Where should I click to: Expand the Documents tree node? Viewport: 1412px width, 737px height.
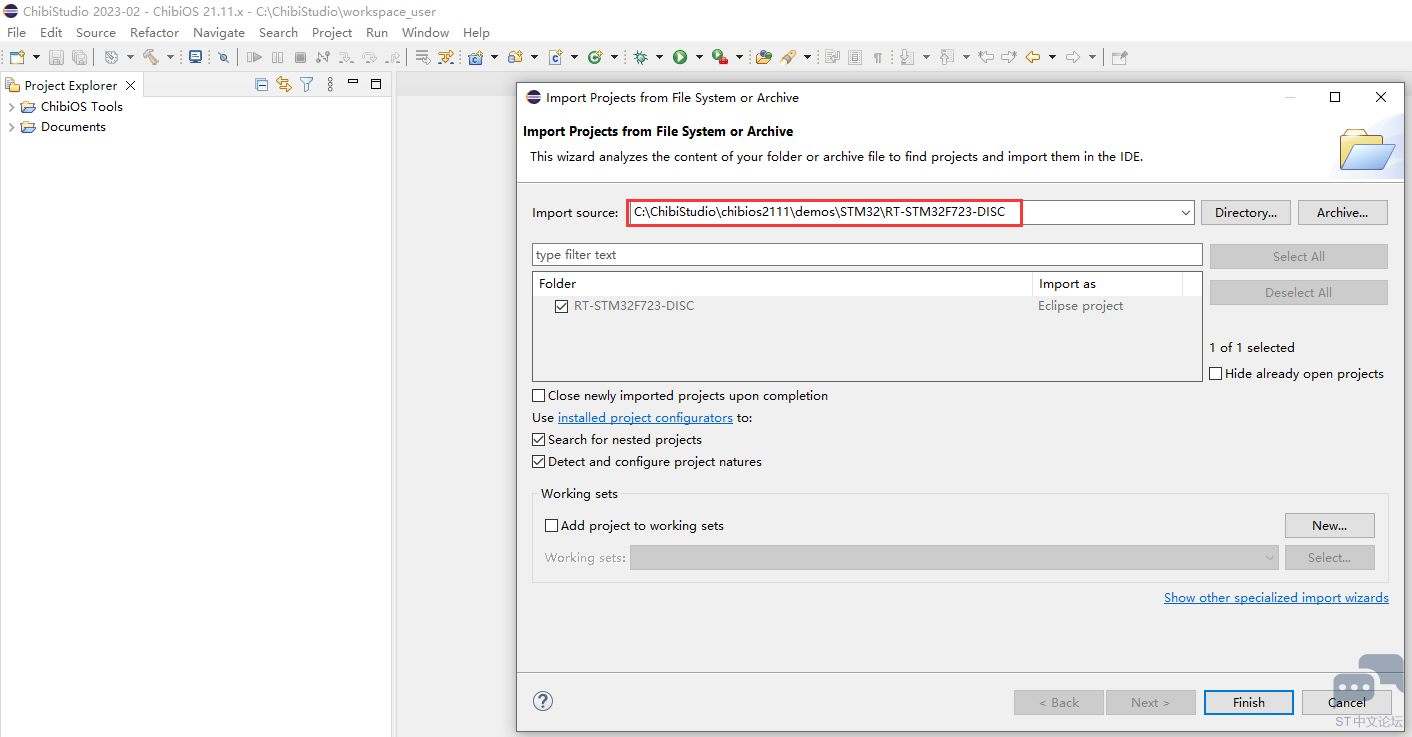(12, 127)
